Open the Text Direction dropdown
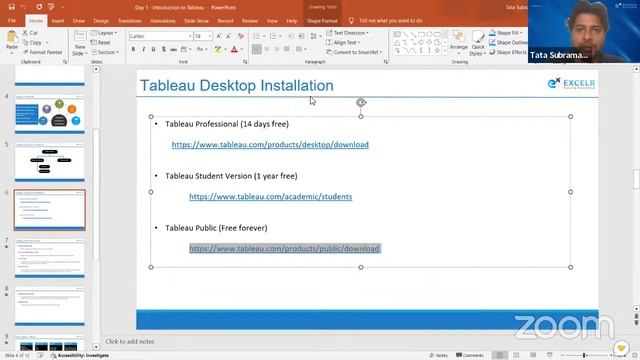 point(347,33)
